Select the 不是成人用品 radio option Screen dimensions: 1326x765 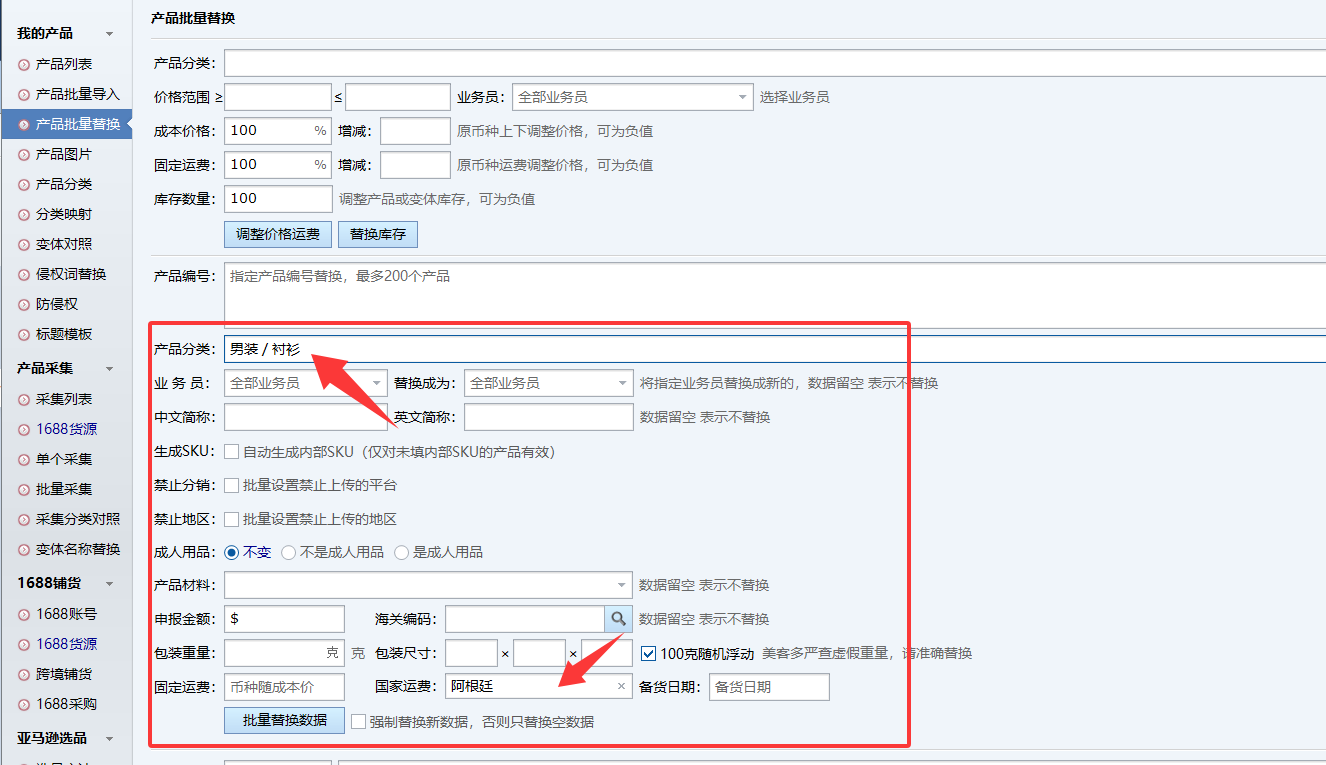[289, 552]
